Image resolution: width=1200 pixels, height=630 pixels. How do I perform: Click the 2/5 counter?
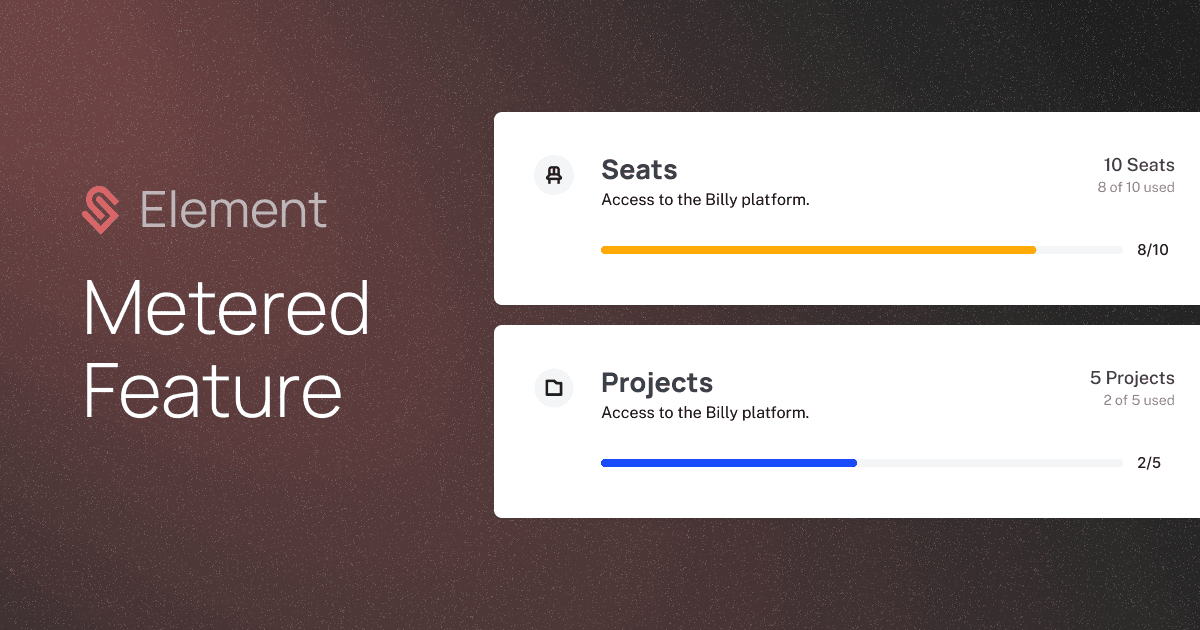(1149, 463)
